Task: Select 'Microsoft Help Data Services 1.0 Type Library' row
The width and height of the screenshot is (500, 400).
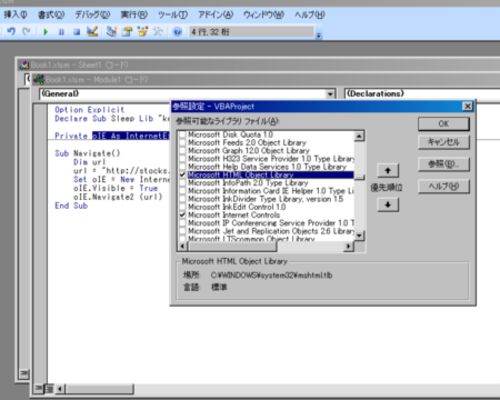Action: pos(267,167)
